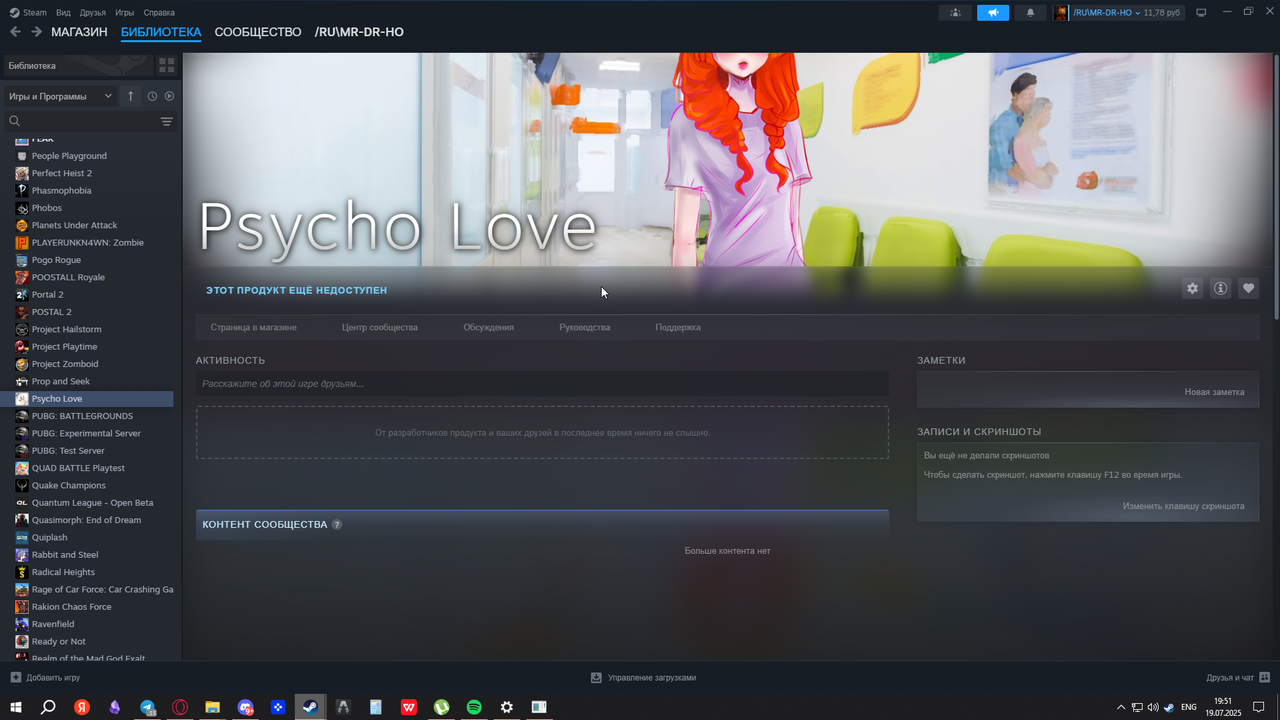Go back with the left arrow
Screen dimensions: 1280x720
(x=15, y=32)
